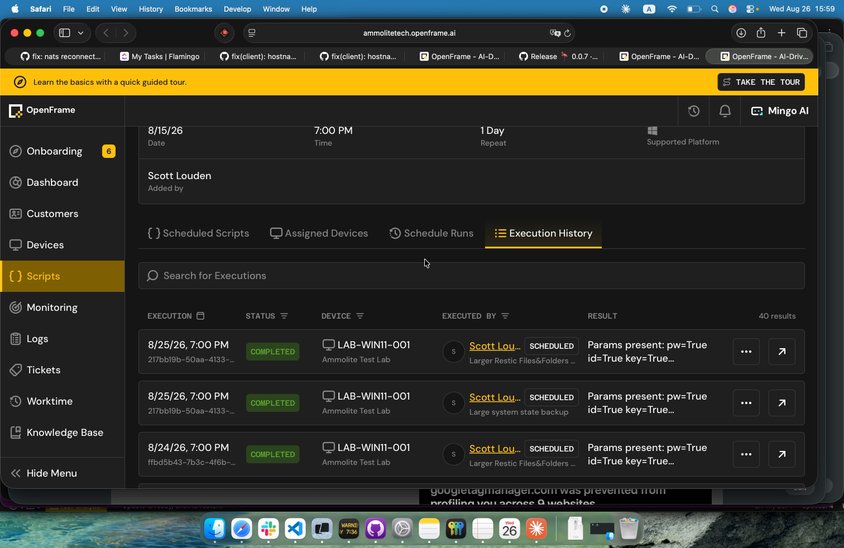This screenshot has width=844, height=548.
Task: Click Scott Lou... link in Large system state backup row
Action: (x=495, y=397)
